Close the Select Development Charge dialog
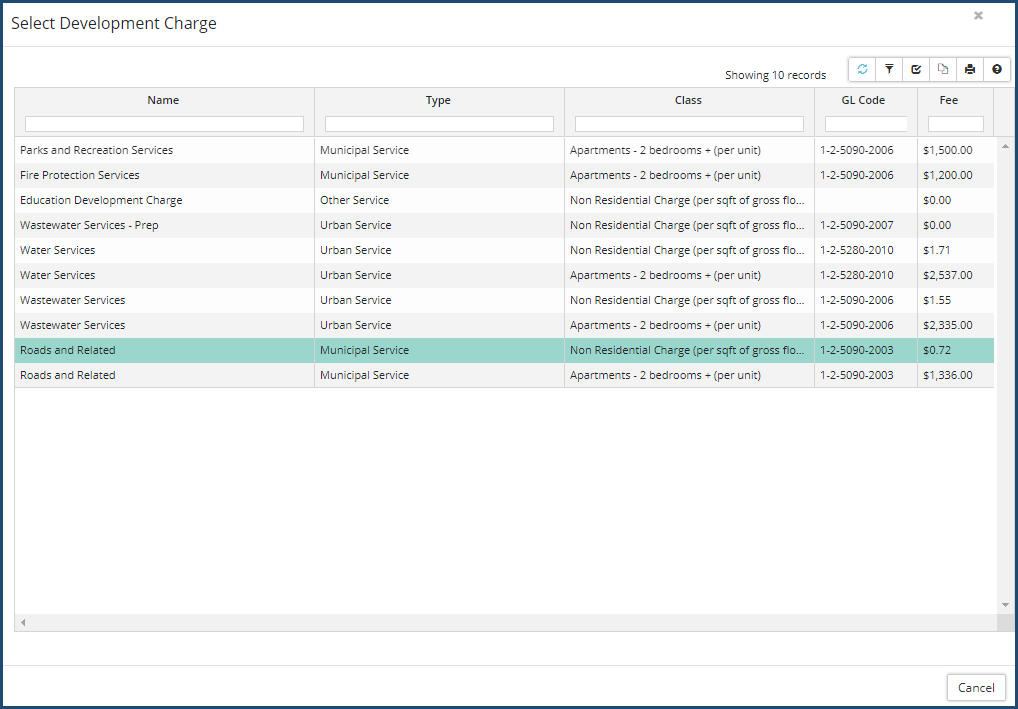Screen dimensions: 1018x709 [x=978, y=16]
